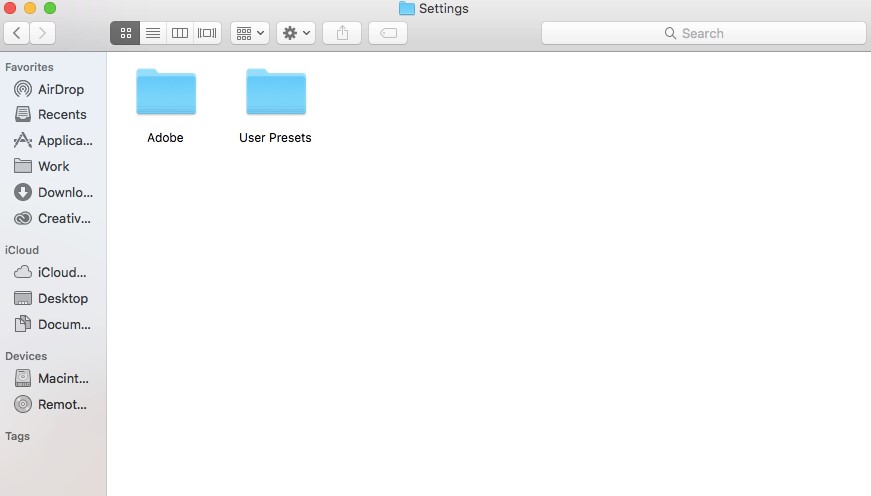Open Macintosh HD in the sidebar
The height and width of the screenshot is (496, 871).
(x=53, y=378)
